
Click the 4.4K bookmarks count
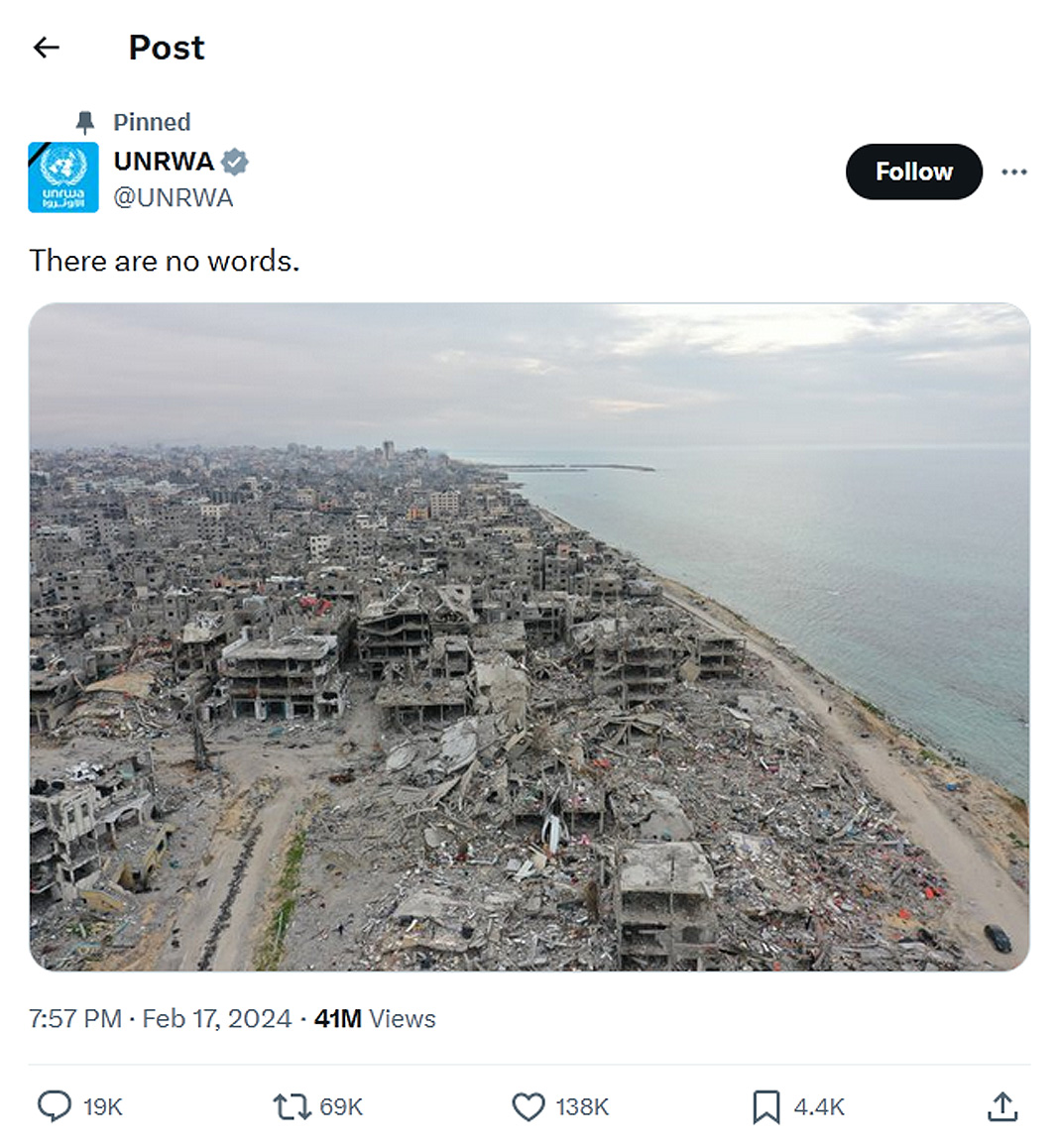(x=819, y=1107)
